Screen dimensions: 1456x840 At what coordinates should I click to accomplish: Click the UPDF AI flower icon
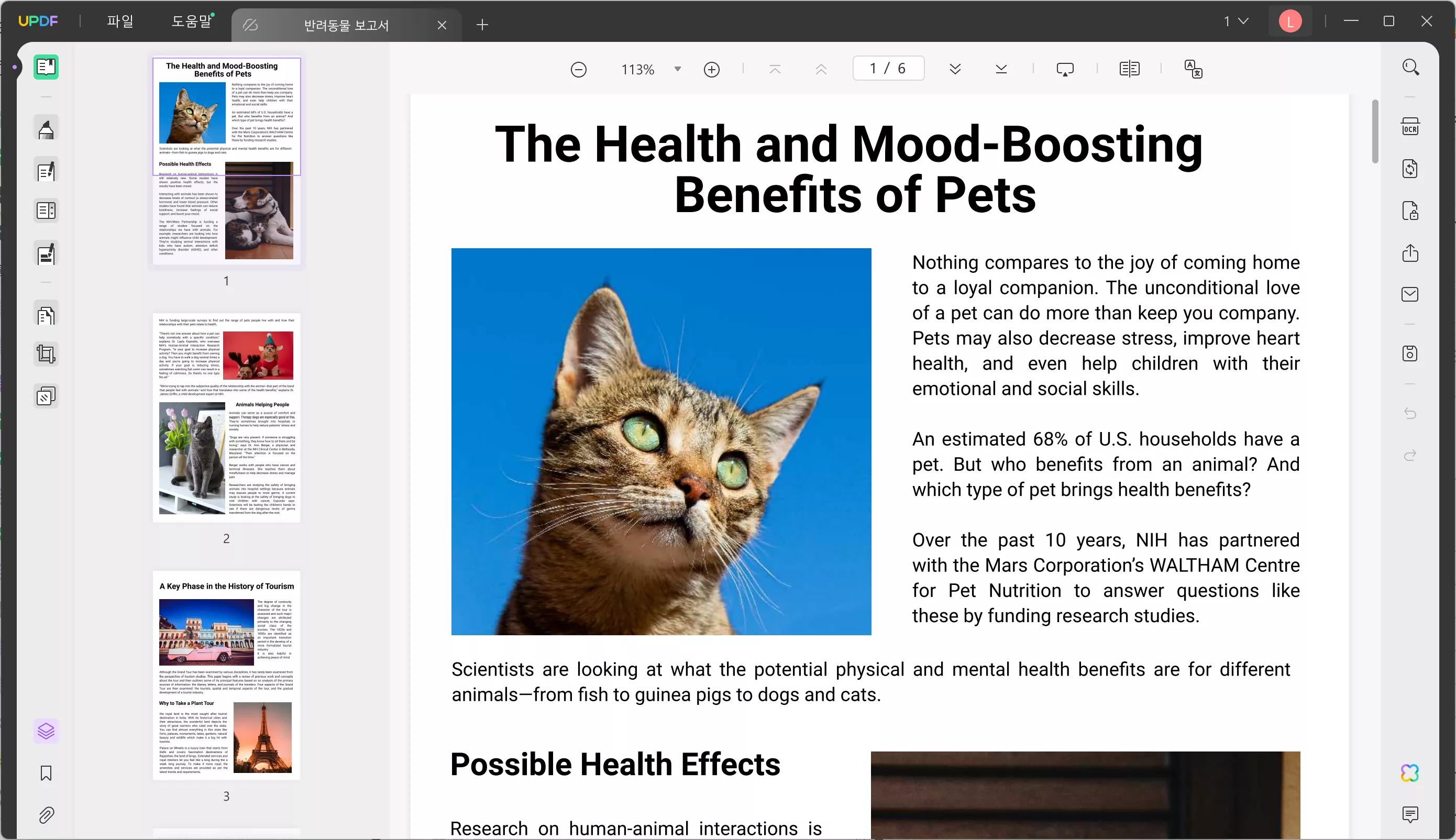[1410, 772]
